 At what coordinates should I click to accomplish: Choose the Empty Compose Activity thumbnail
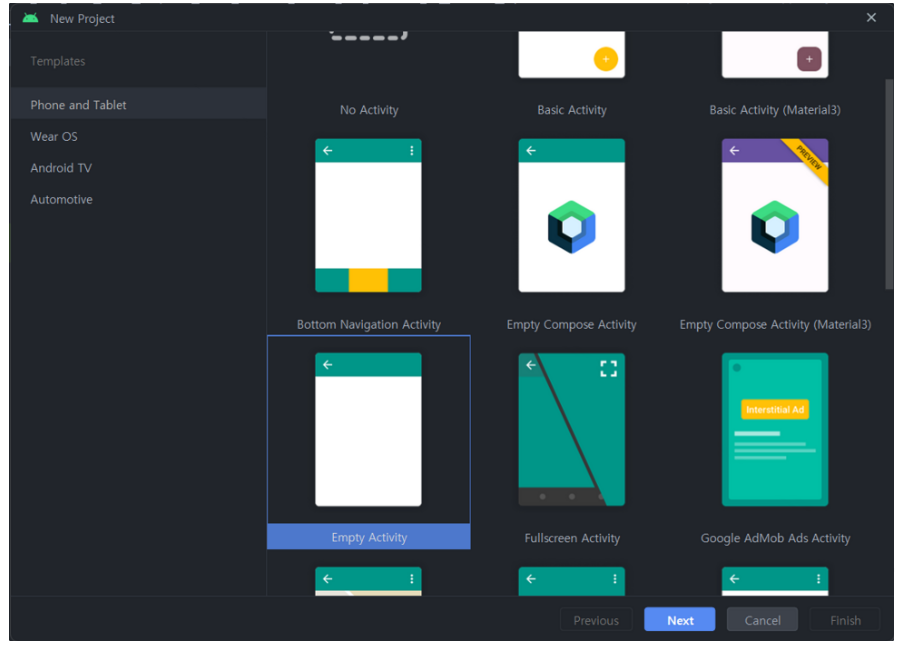click(571, 215)
